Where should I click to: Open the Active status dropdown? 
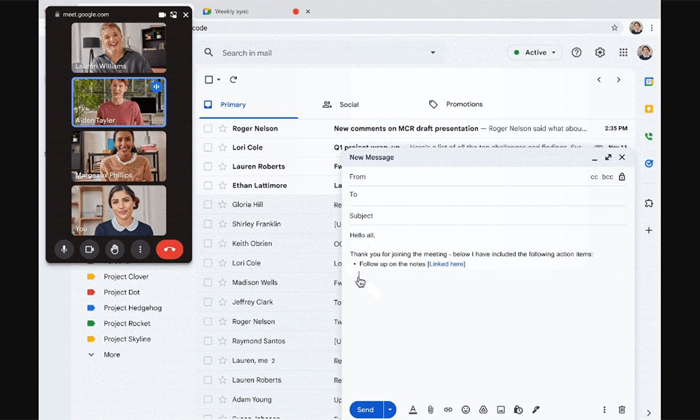[535, 52]
